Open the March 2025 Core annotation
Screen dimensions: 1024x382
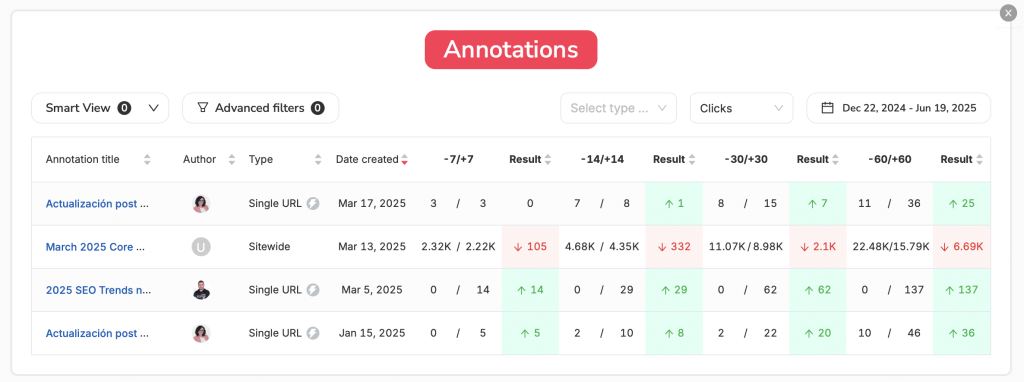95,247
